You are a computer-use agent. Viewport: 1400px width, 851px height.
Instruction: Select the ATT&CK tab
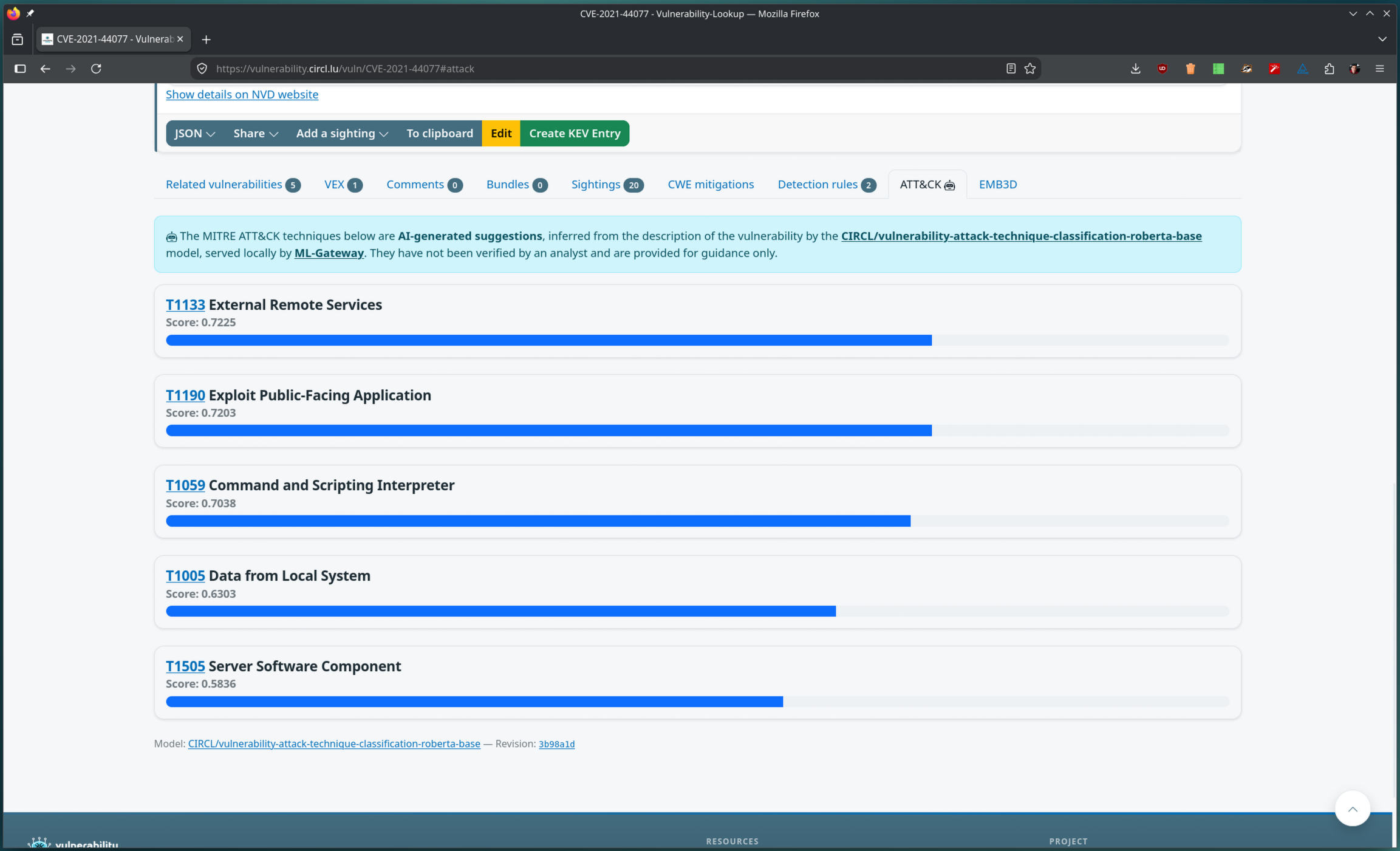[927, 184]
